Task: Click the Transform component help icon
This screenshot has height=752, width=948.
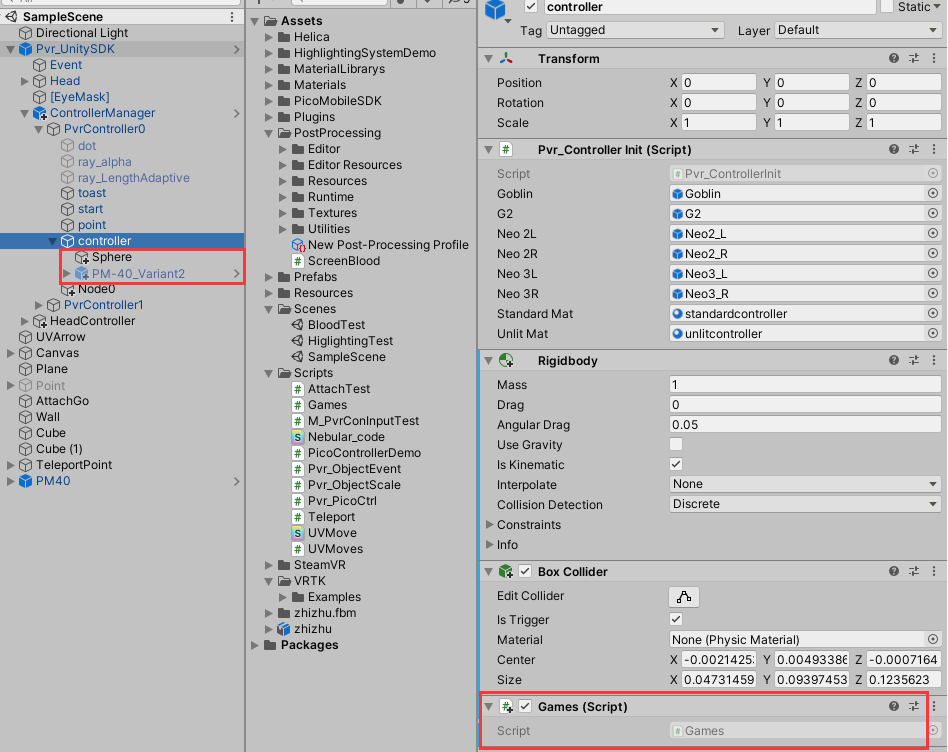Action: 894,58
